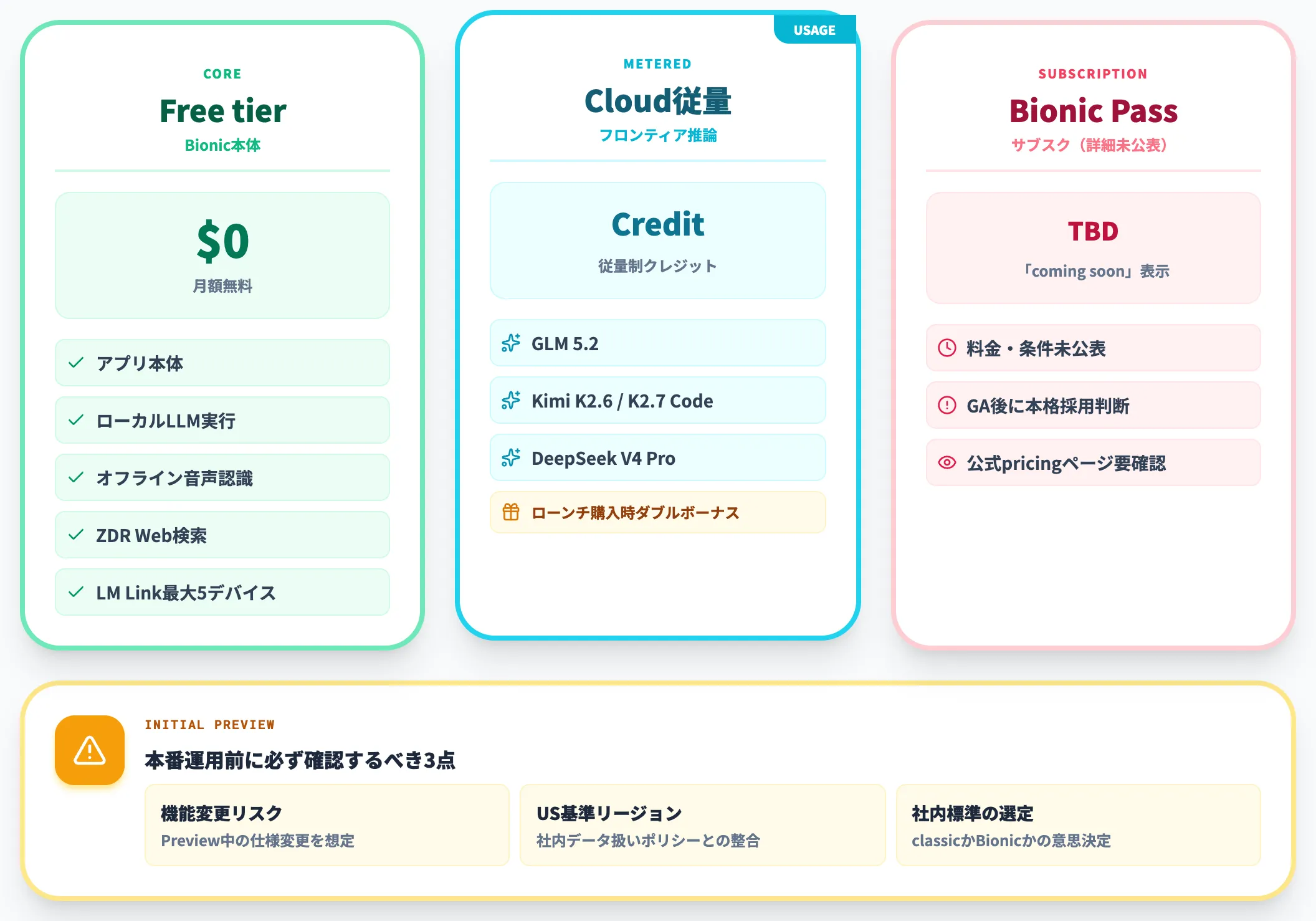1316x921 pixels.
Task: Click the アプリ本体 feature text
Action: point(140,363)
